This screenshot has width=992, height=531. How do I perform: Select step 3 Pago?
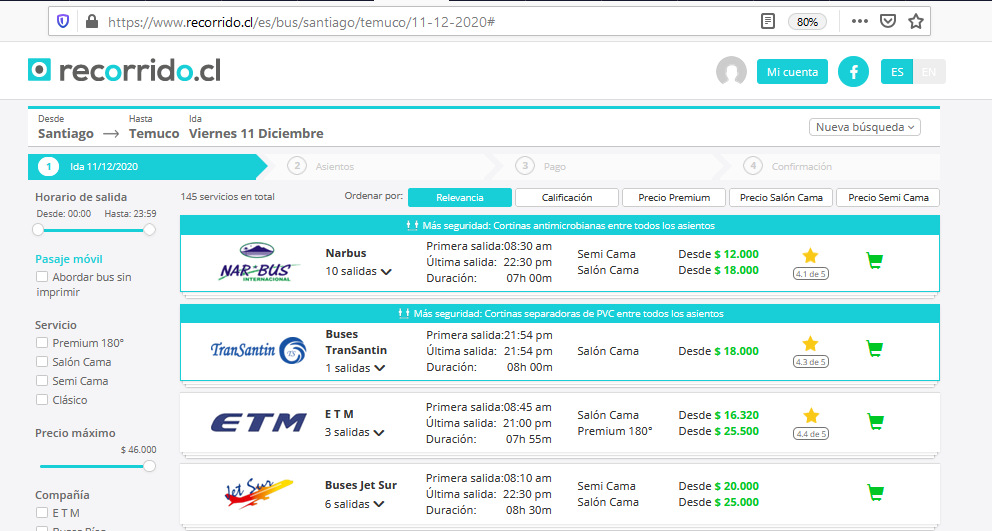click(x=540, y=166)
